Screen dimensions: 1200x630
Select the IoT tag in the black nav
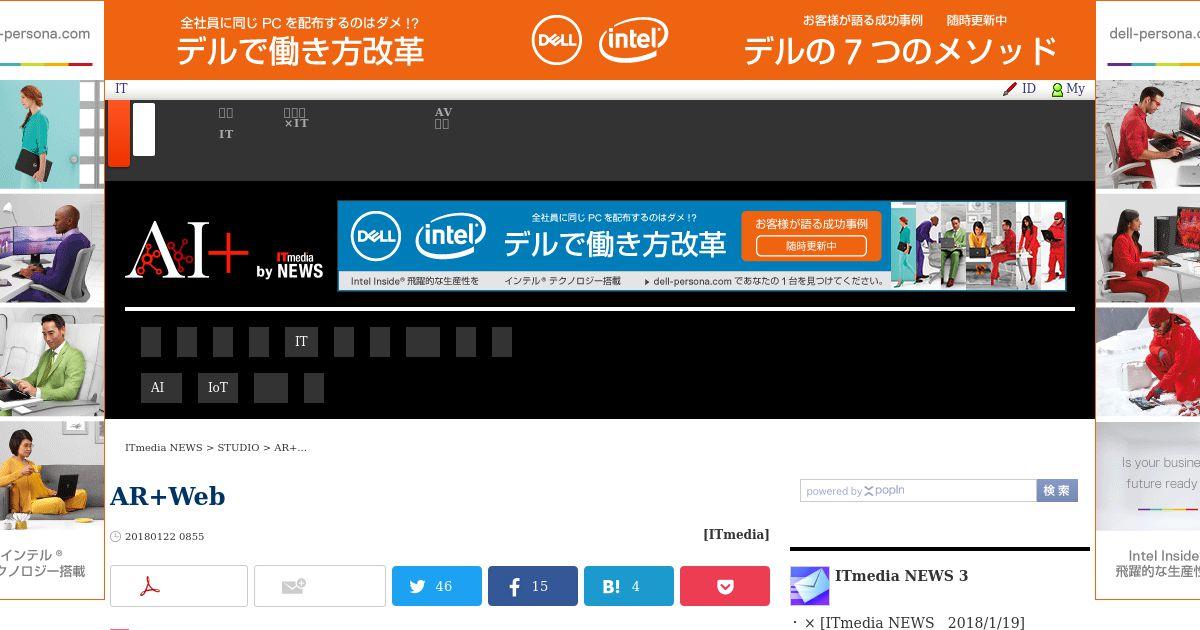(x=218, y=388)
